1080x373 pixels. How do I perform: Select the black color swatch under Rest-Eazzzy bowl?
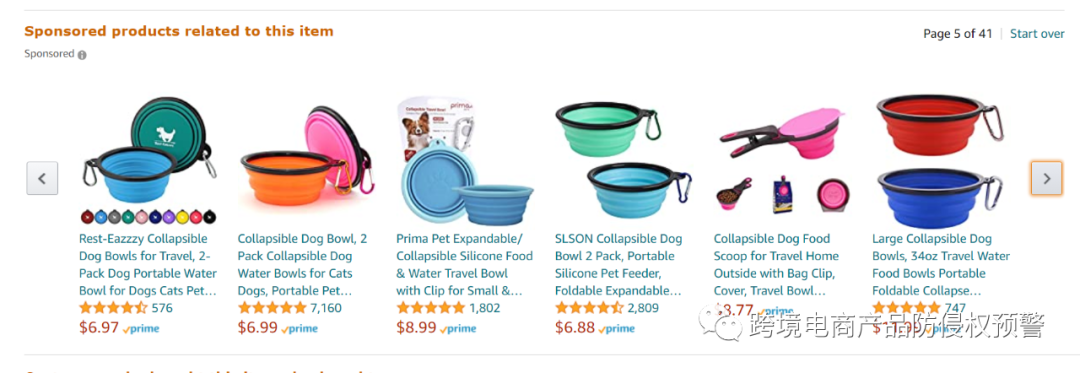[209, 217]
